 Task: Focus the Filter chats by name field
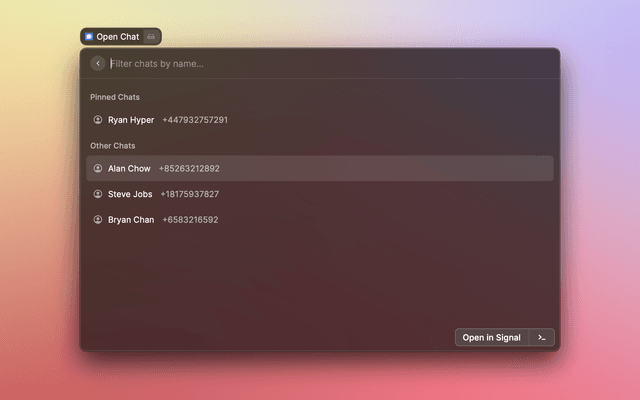coord(300,64)
